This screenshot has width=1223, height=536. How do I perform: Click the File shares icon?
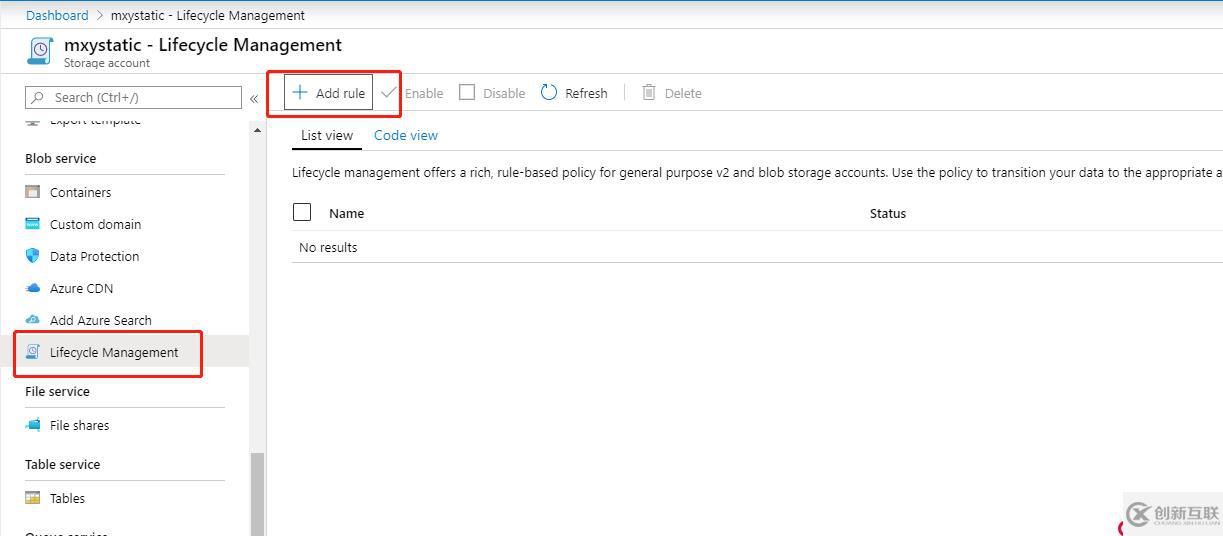(x=33, y=425)
